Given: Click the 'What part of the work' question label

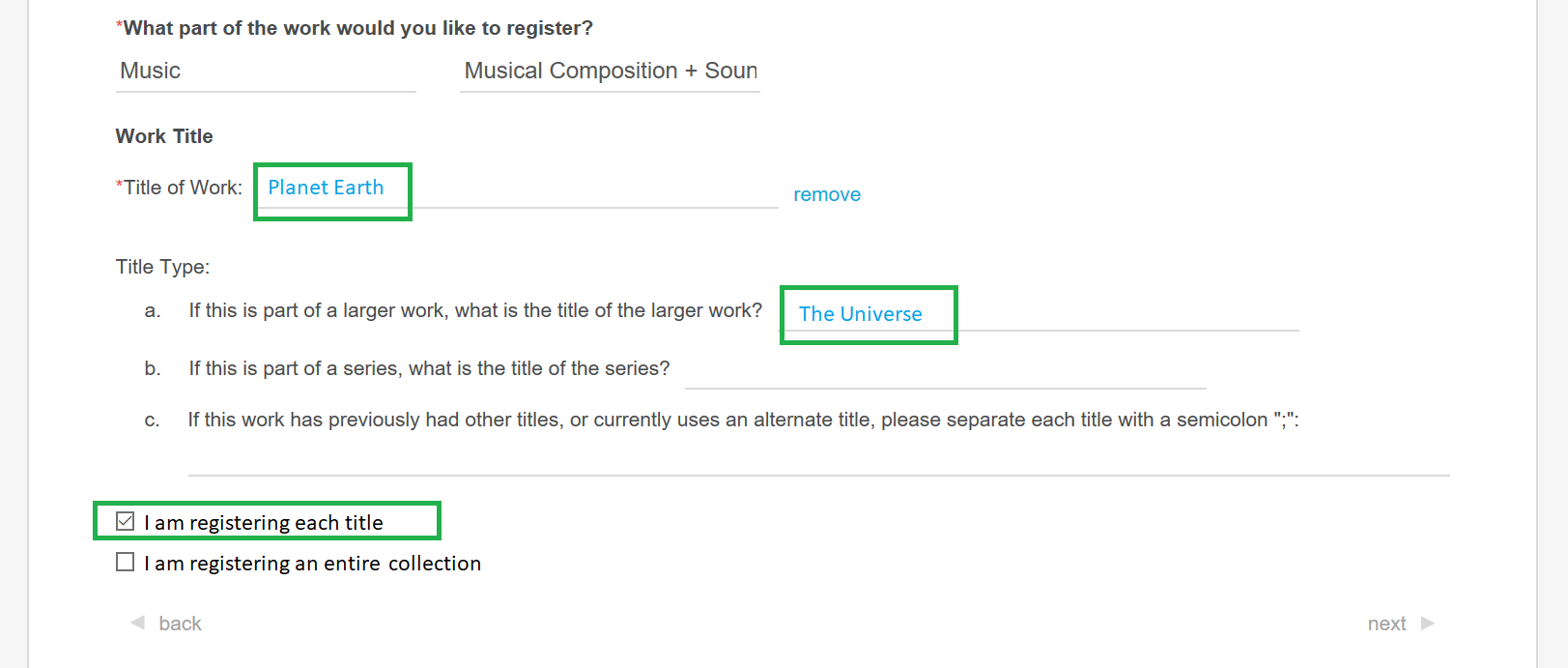Looking at the screenshot, I should pos(356,28).
